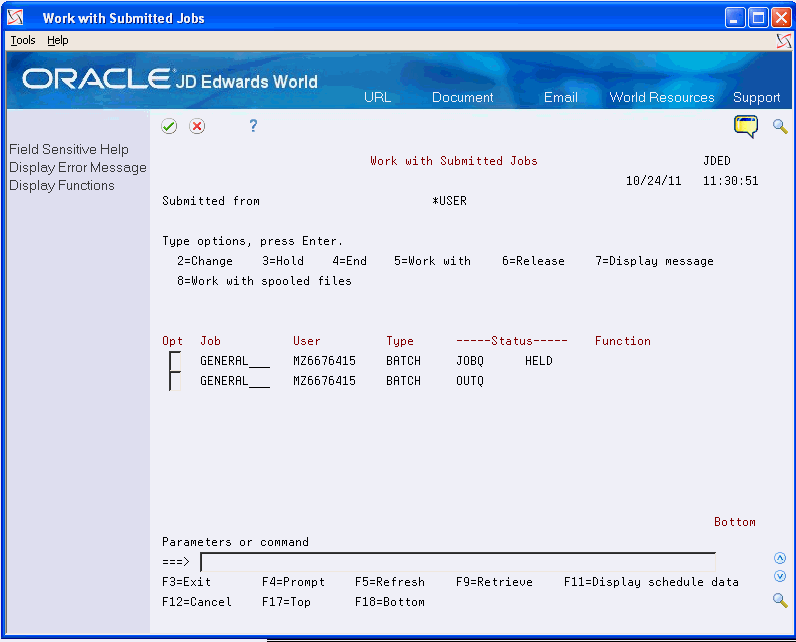Click F9=Retrieve function key text
Screen dimensions: 796x642
pos(494,582)
